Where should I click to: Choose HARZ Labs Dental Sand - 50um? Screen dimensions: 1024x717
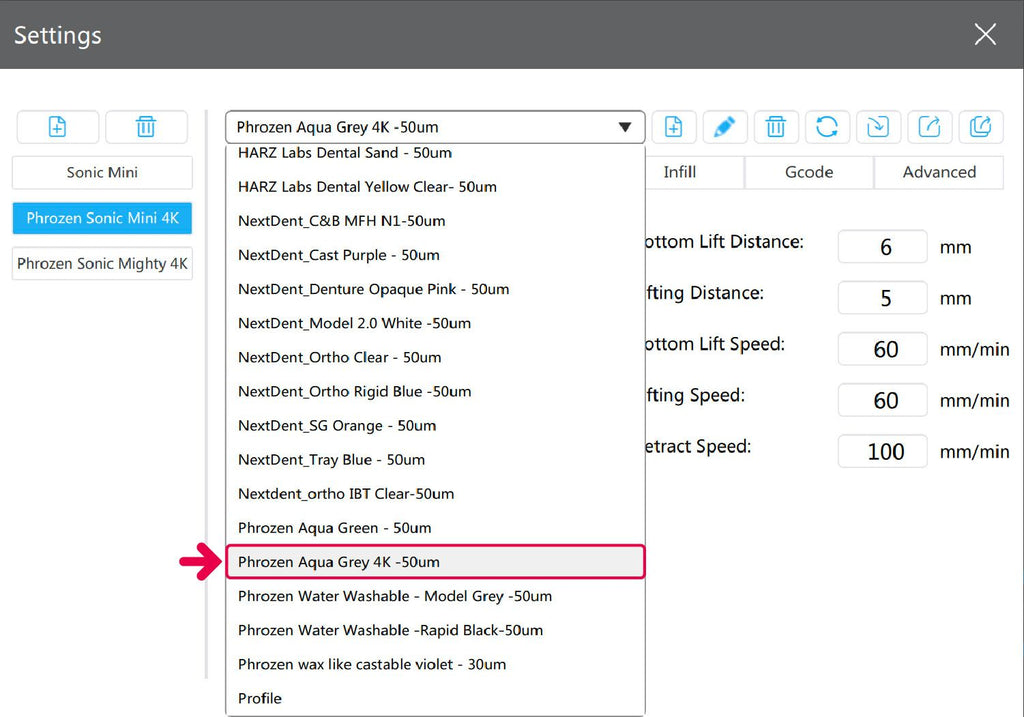coord(435,153)
